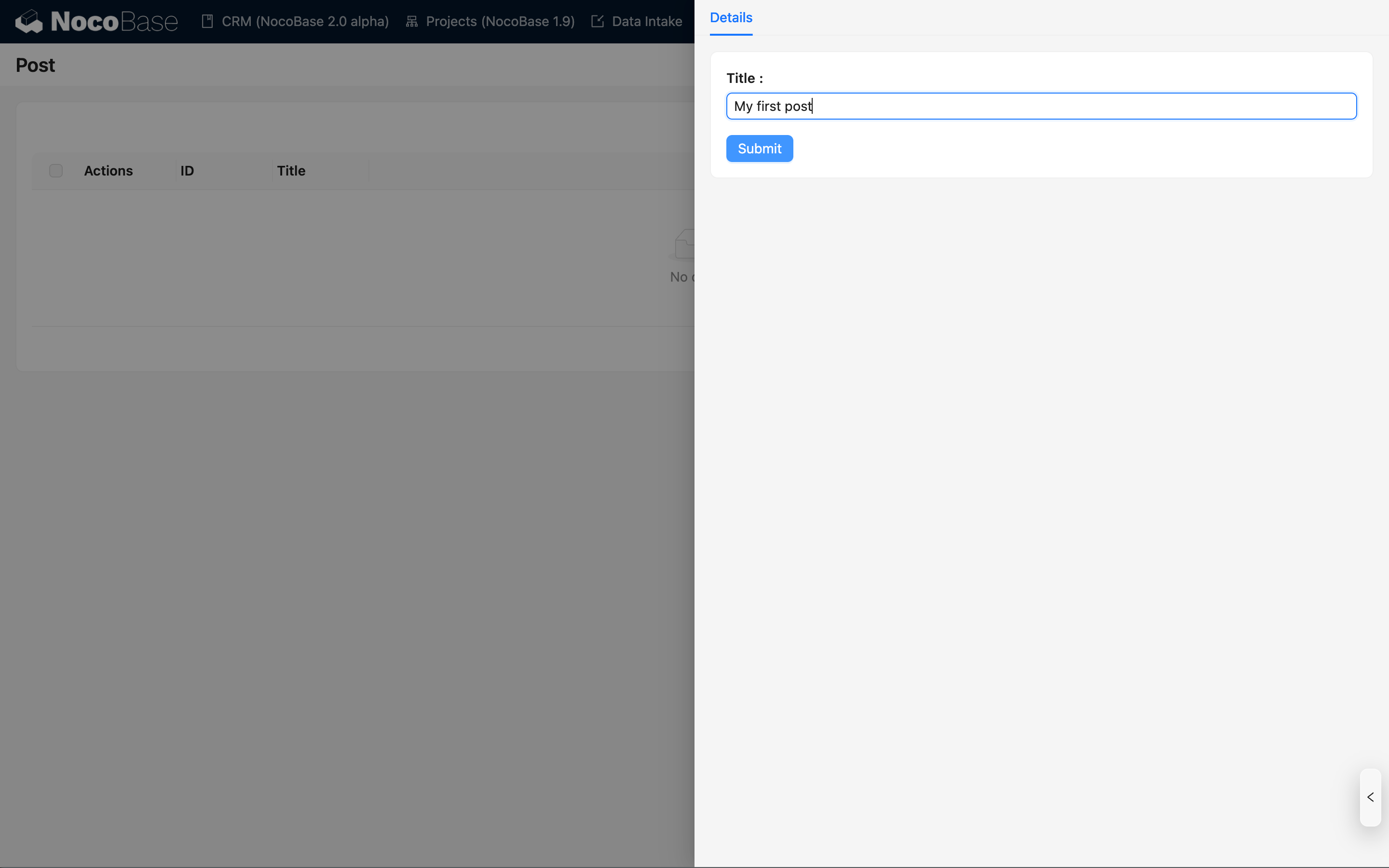
Task: Click the edit icon beside Data Intake
Action: tap(598, 21)
